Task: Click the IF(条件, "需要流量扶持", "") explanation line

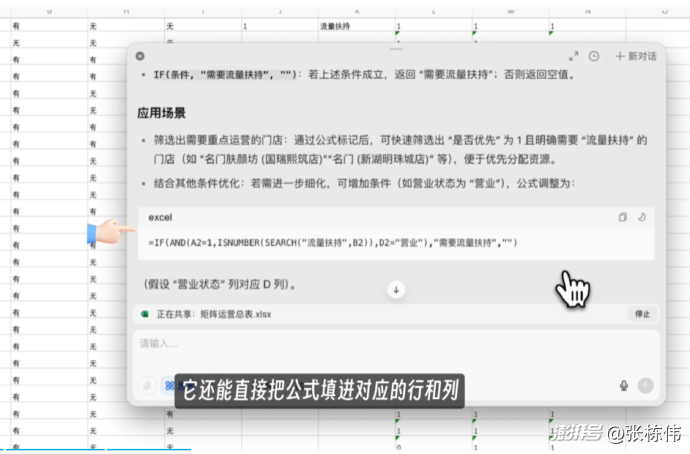Action: tap(364, 75)
